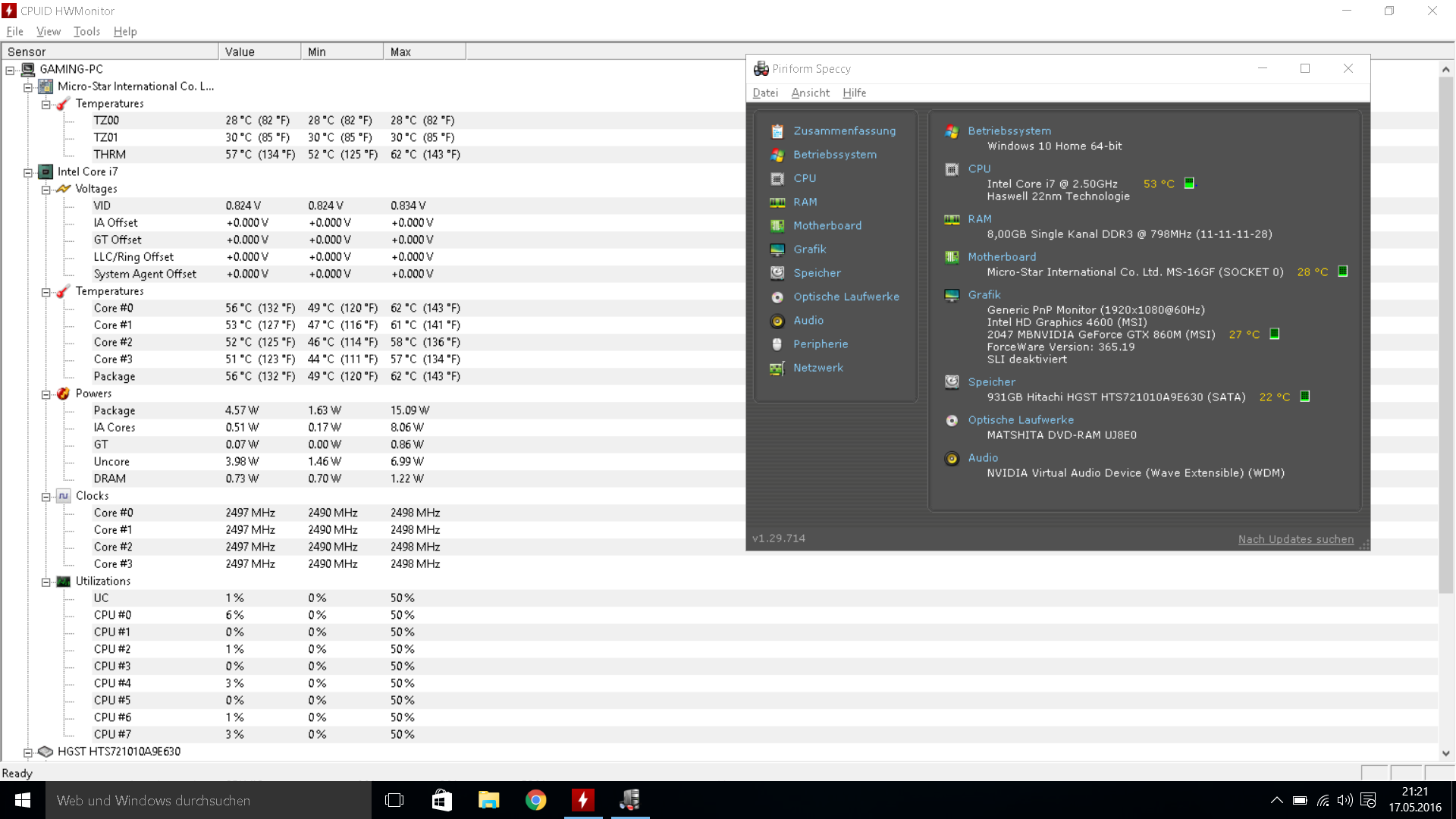
Task: Open Grafik section in Speccy sidebar
Action: point(809,249)
